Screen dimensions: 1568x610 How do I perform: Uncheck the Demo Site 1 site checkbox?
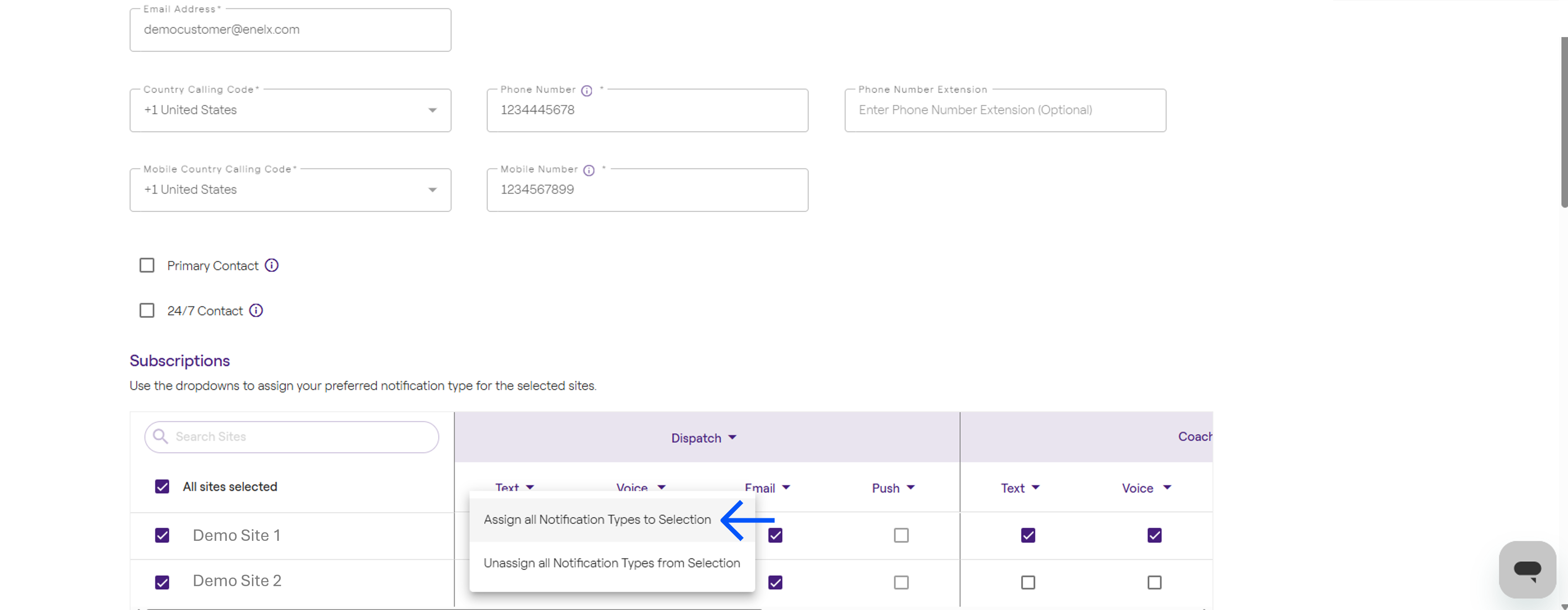click(x=162, y=535)
